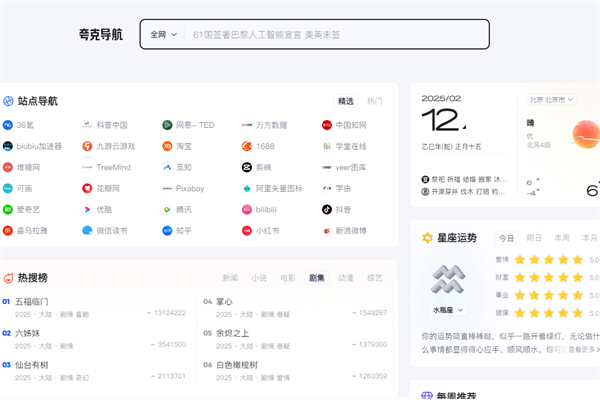The image size is (600, 400).
Task: Switch to the 热门 sites tab
Action: [374, 101]
